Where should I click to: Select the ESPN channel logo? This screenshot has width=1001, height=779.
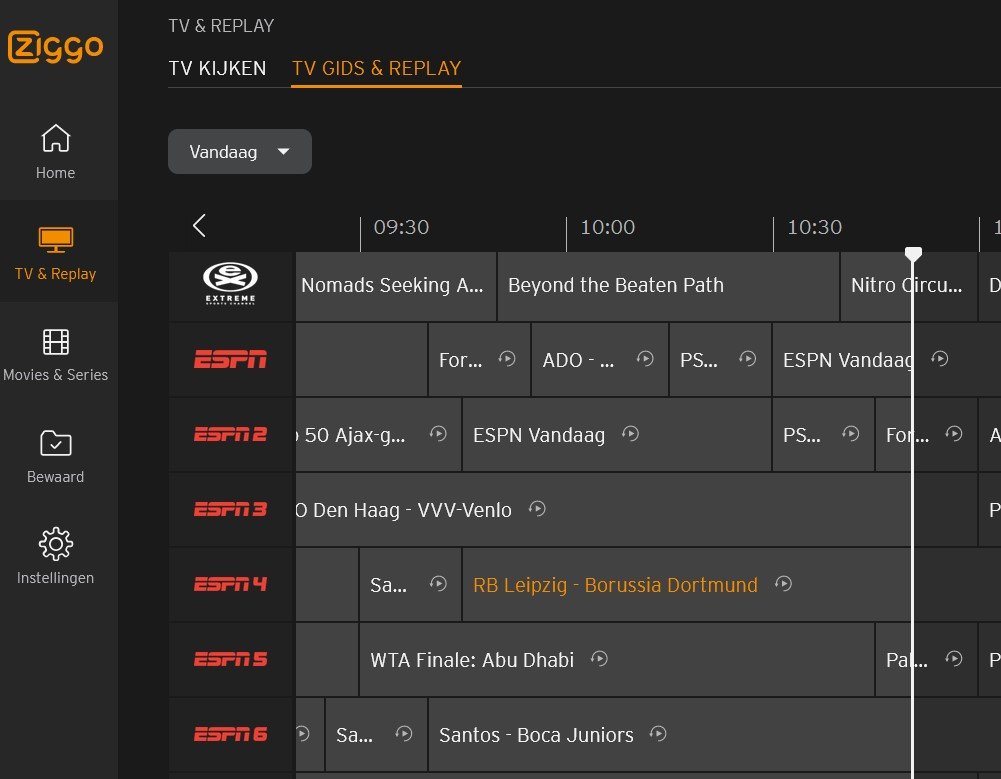coord(230,359)
